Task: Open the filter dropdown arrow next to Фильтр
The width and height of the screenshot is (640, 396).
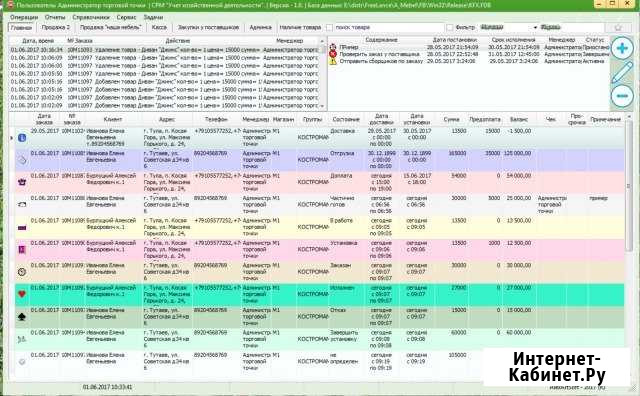Action: pos(535,27)
